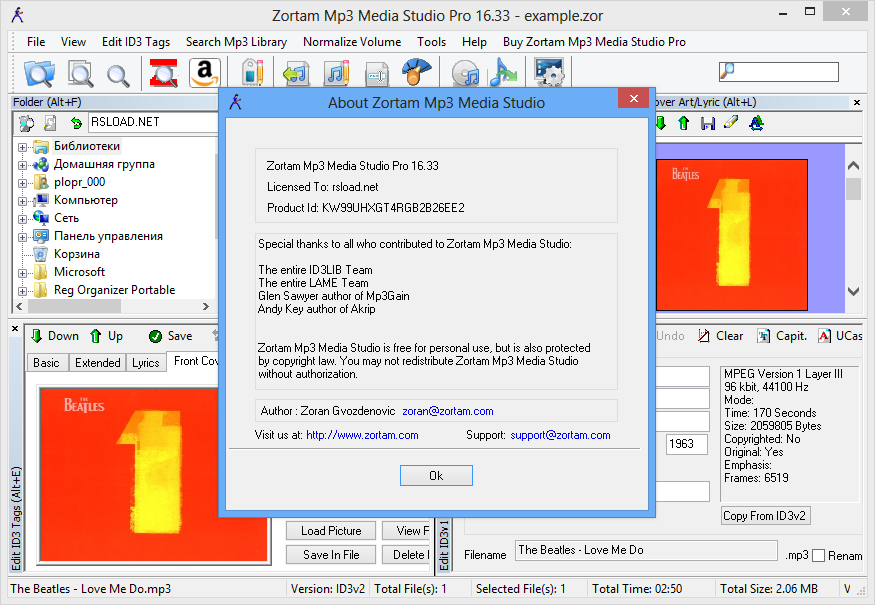Expand the Reg Organizer Portable node
This screenshot has width=875, height=605.
[x=22, y=291]
